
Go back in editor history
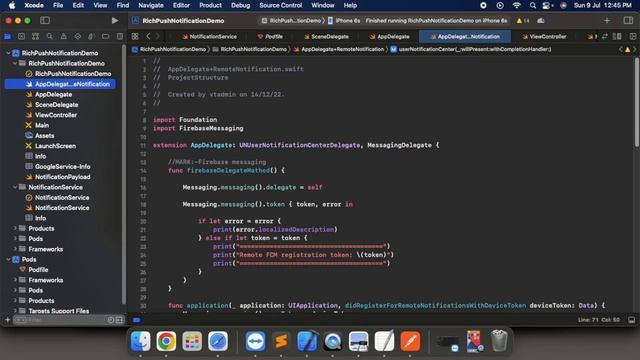pyautogui.click(x=149, y=36)
